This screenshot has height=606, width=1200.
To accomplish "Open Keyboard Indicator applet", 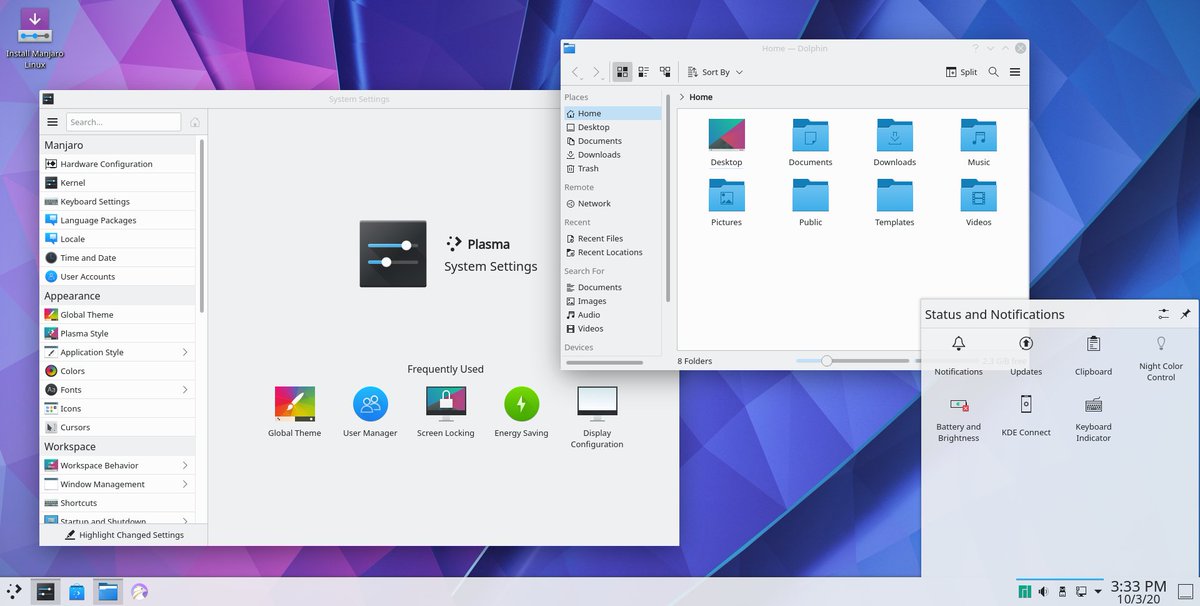I will coord(1093,418).
